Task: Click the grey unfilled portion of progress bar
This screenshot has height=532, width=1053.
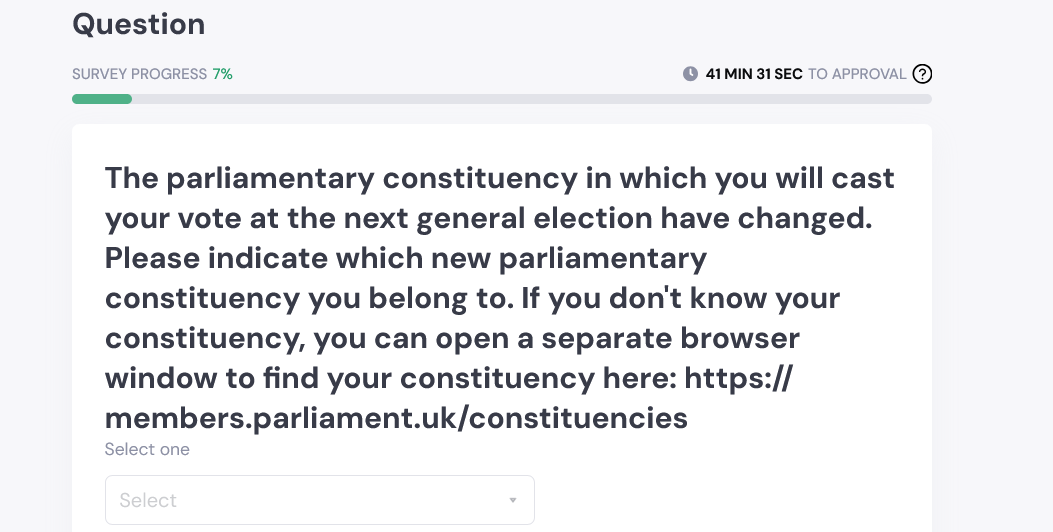Action: pyautogui.click(x=532, y=99)
